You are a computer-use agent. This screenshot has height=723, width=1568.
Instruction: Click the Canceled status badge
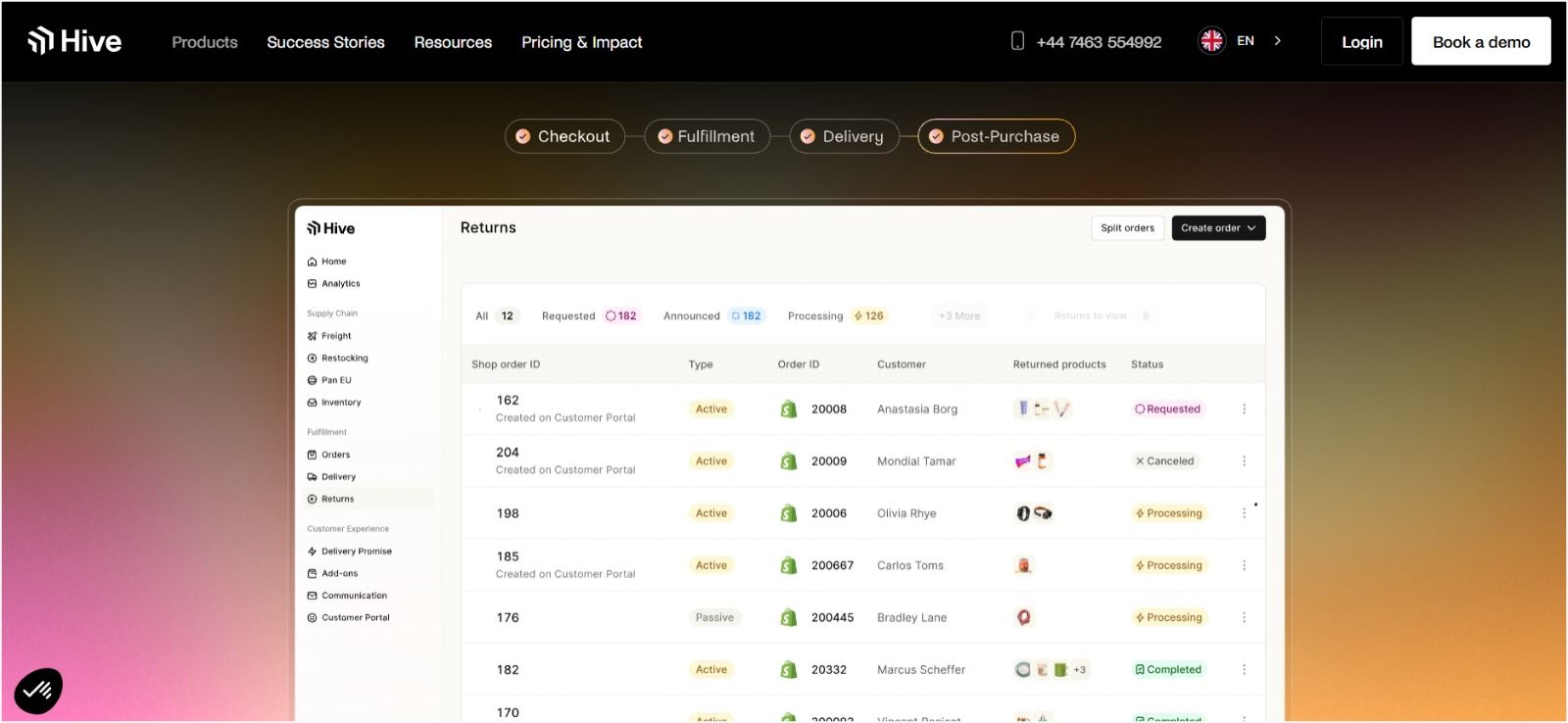pyautogui.click(x=1164, y=461)
